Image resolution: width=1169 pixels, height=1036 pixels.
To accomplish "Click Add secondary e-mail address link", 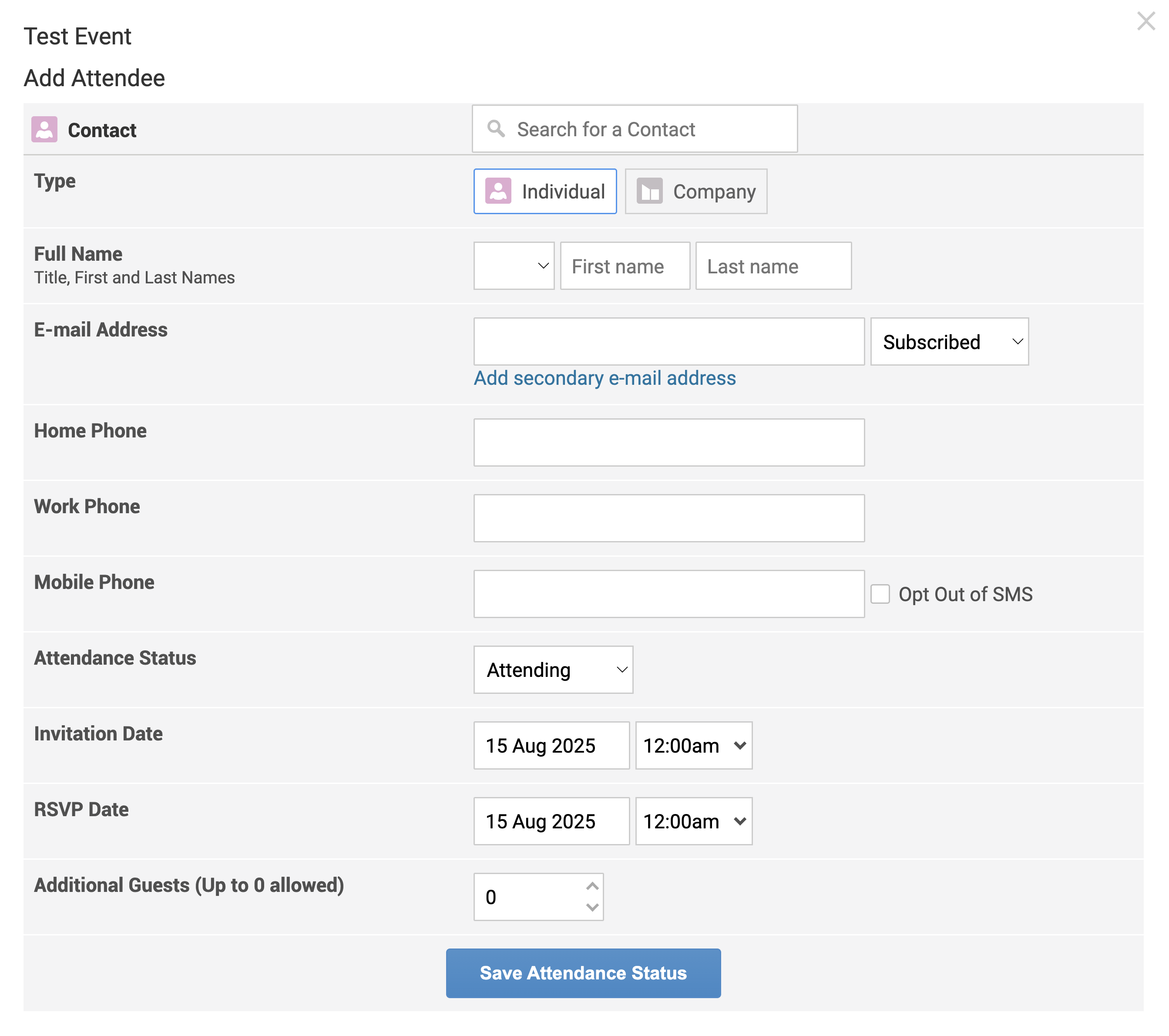I will (605, 378).
